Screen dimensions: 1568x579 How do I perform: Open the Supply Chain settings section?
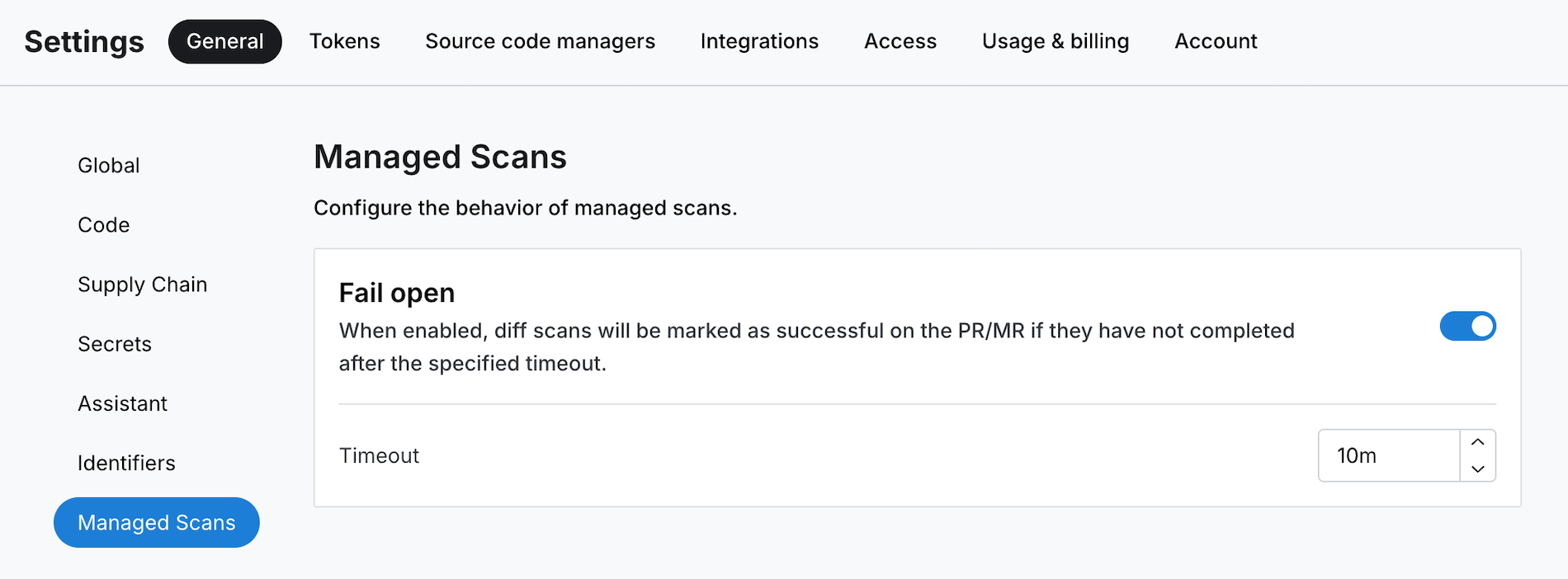(x=142, y=284)
